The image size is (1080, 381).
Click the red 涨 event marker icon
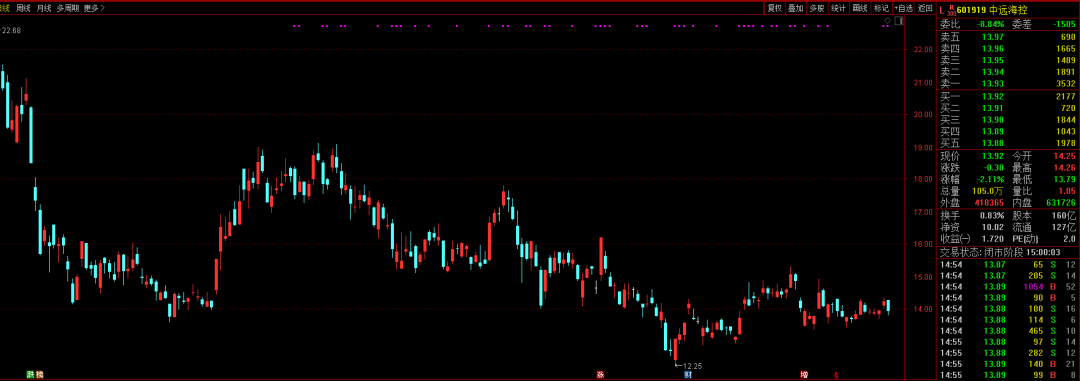point(600,375)
